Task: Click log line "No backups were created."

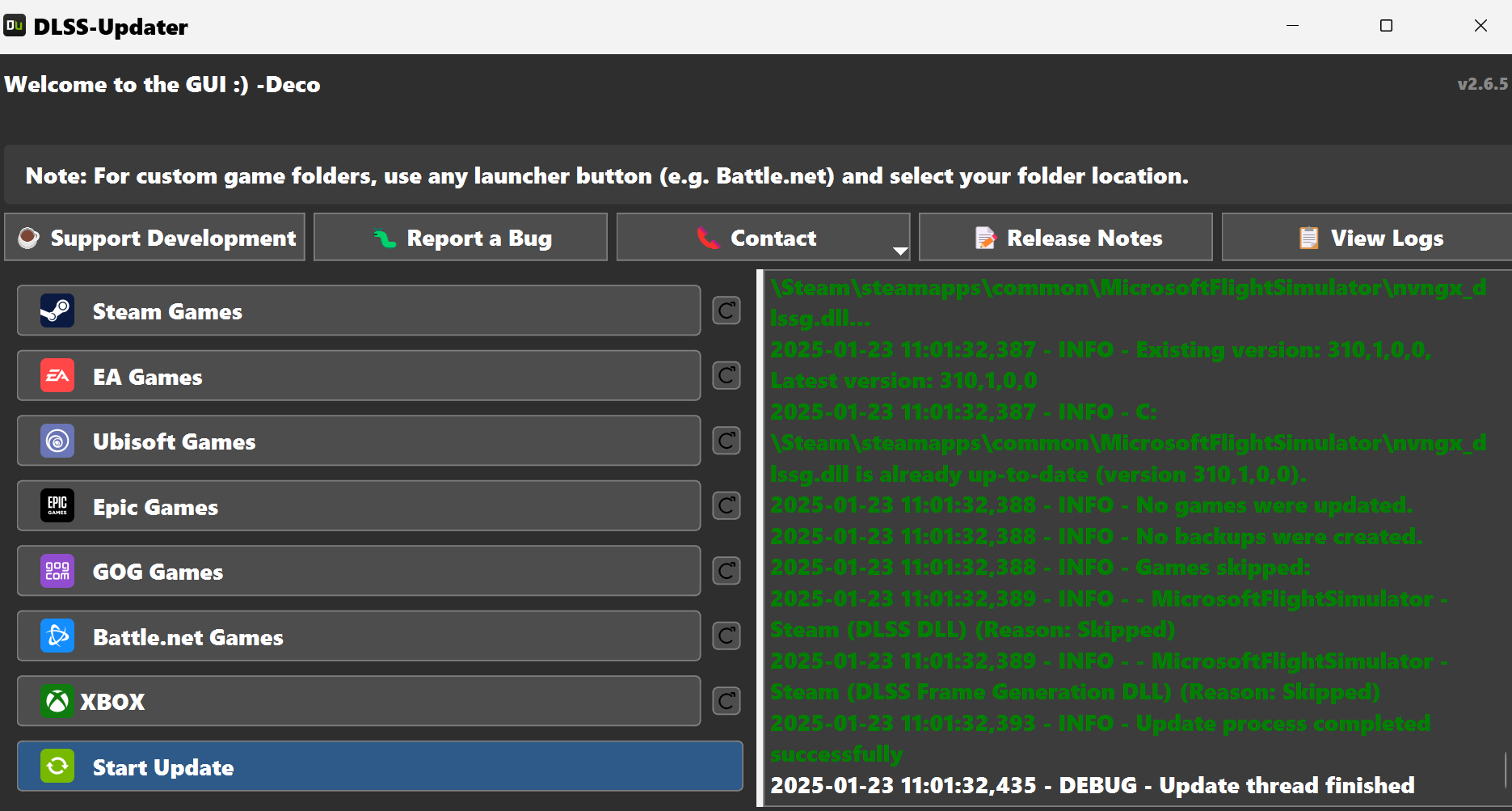Action: [x=1096, y=536]
